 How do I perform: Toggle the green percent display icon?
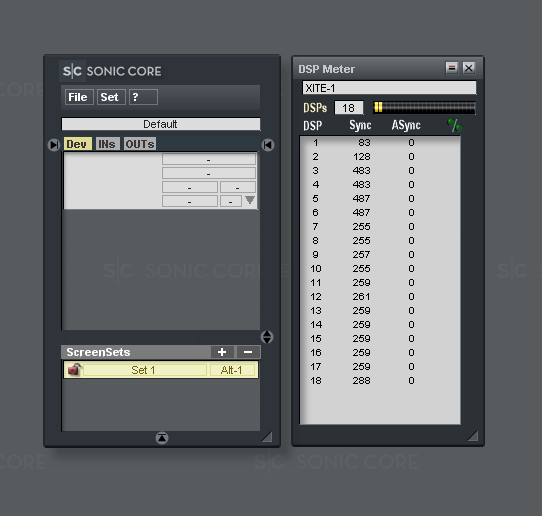455,125
